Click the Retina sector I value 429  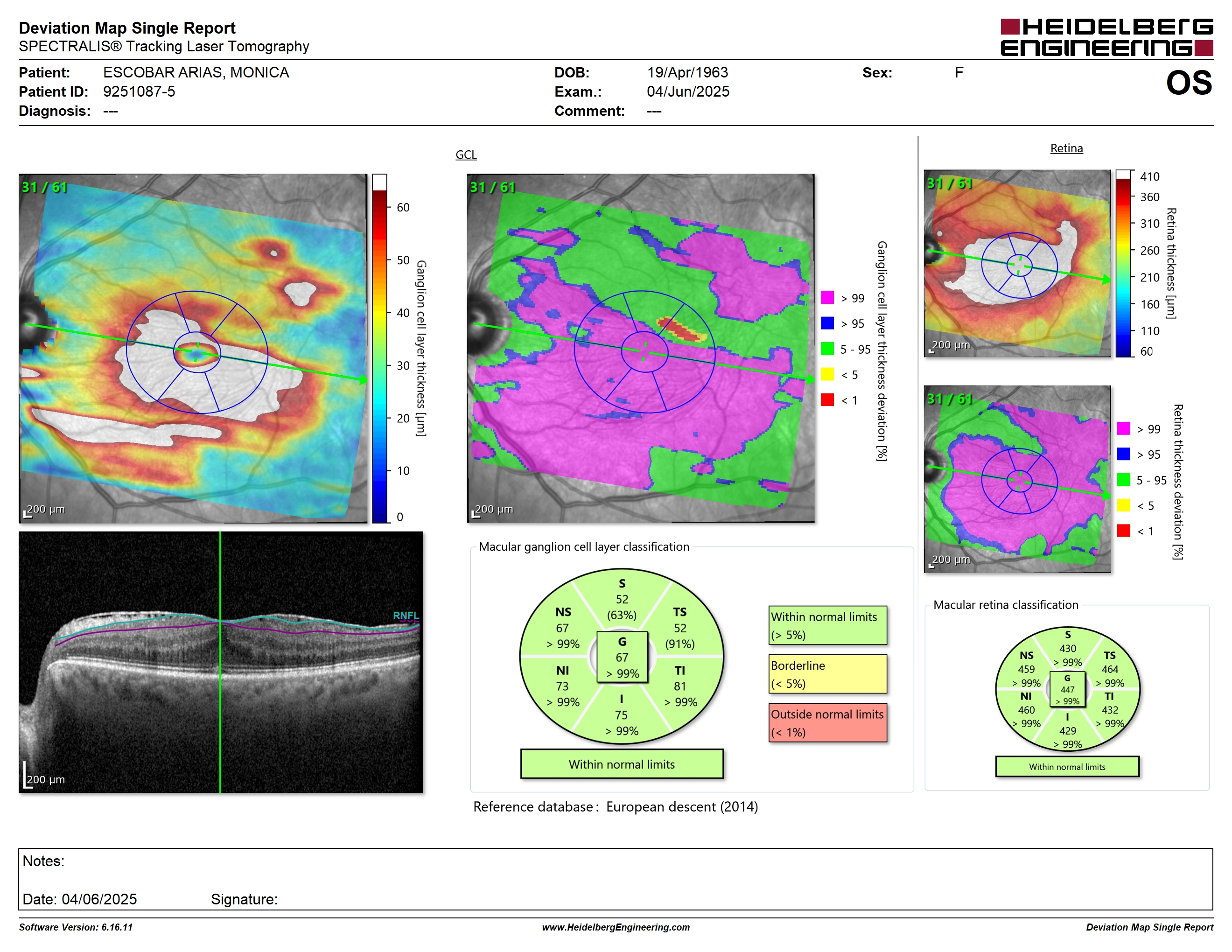pyautogui.click(x=1067, y=731)
